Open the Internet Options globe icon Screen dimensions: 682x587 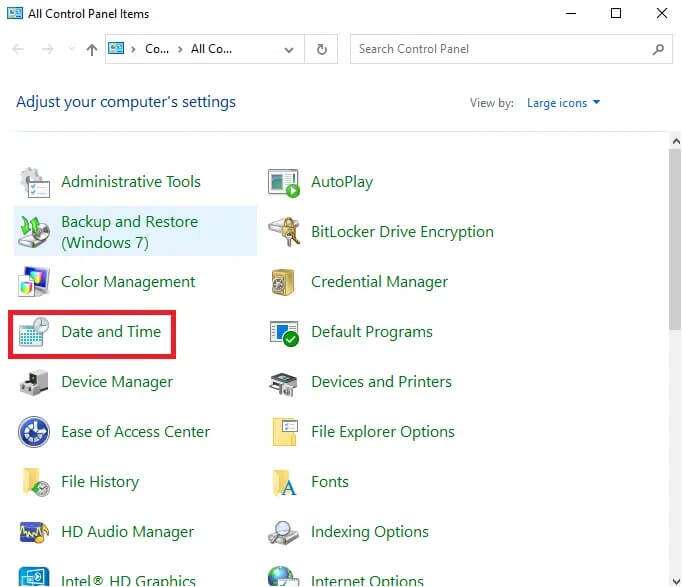[284, 577]
